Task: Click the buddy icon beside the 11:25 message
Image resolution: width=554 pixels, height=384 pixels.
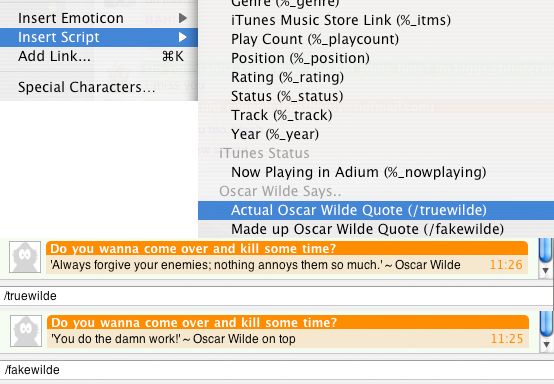Action: 26,331
